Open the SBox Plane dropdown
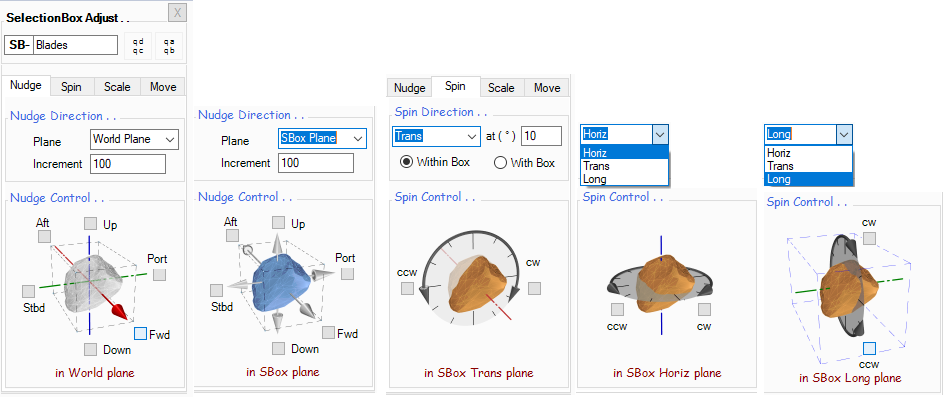947x397 pixels. pyautogui.click(x=322, y=138)
